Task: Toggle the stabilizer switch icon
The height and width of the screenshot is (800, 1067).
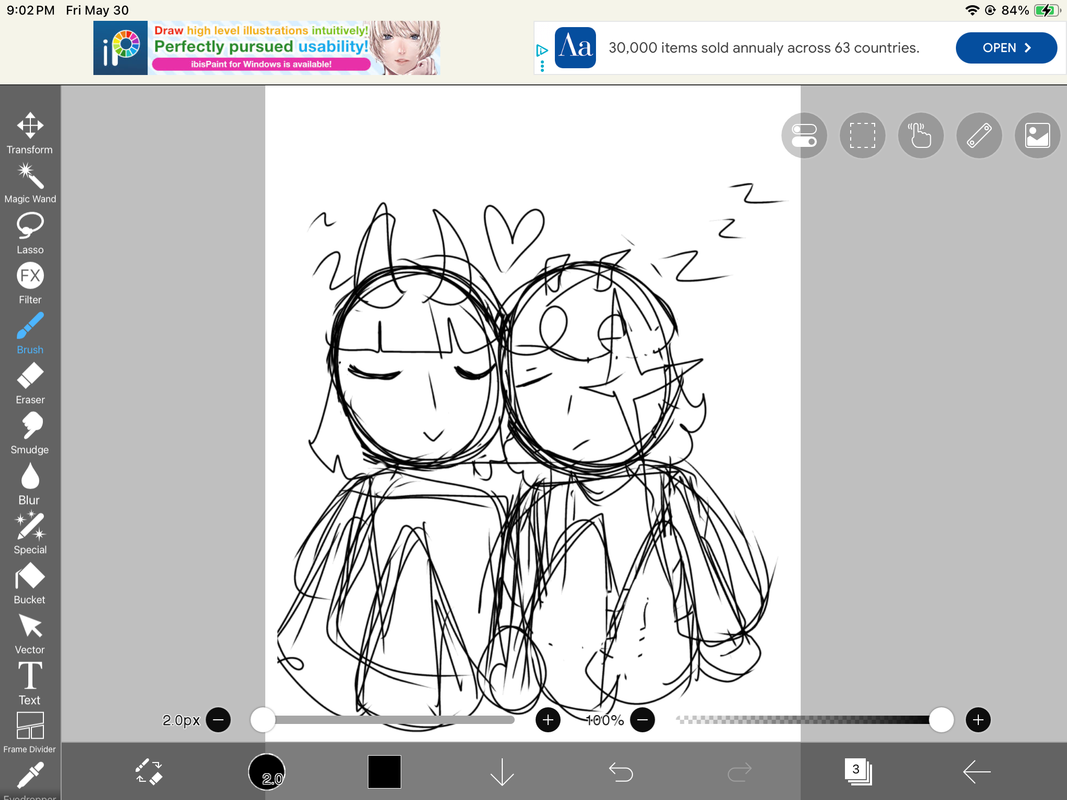Action: 804,135
